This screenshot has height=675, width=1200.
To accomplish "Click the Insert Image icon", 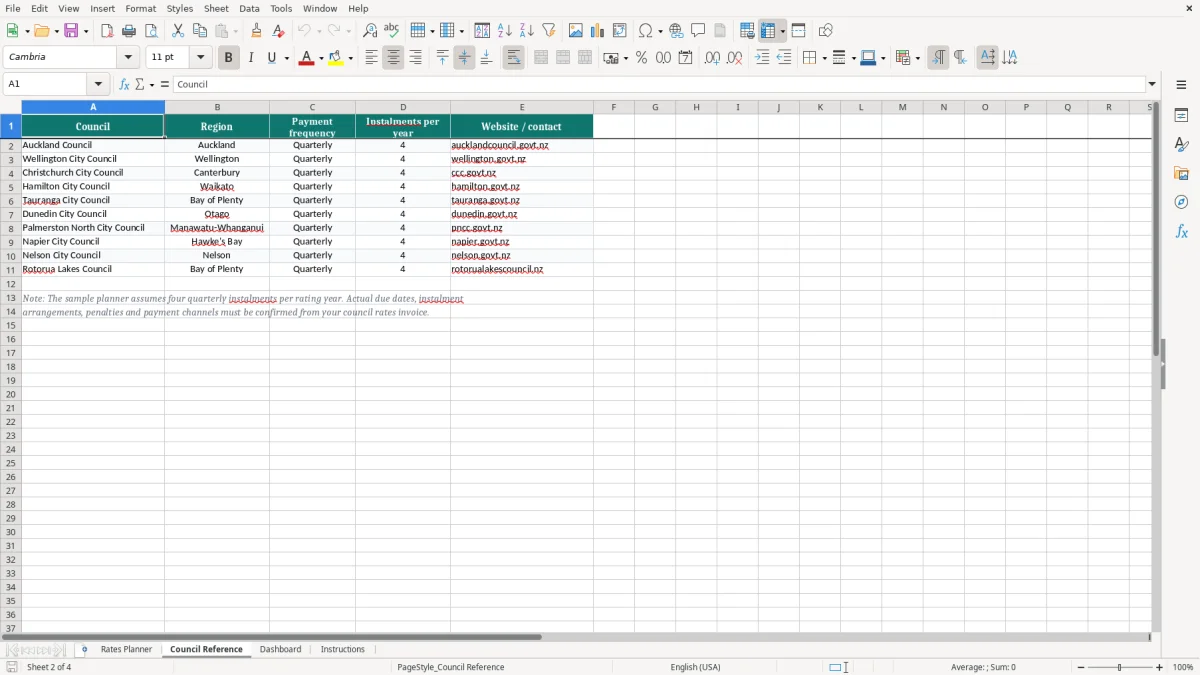I will pyautogui.click(x=576, y=31).
